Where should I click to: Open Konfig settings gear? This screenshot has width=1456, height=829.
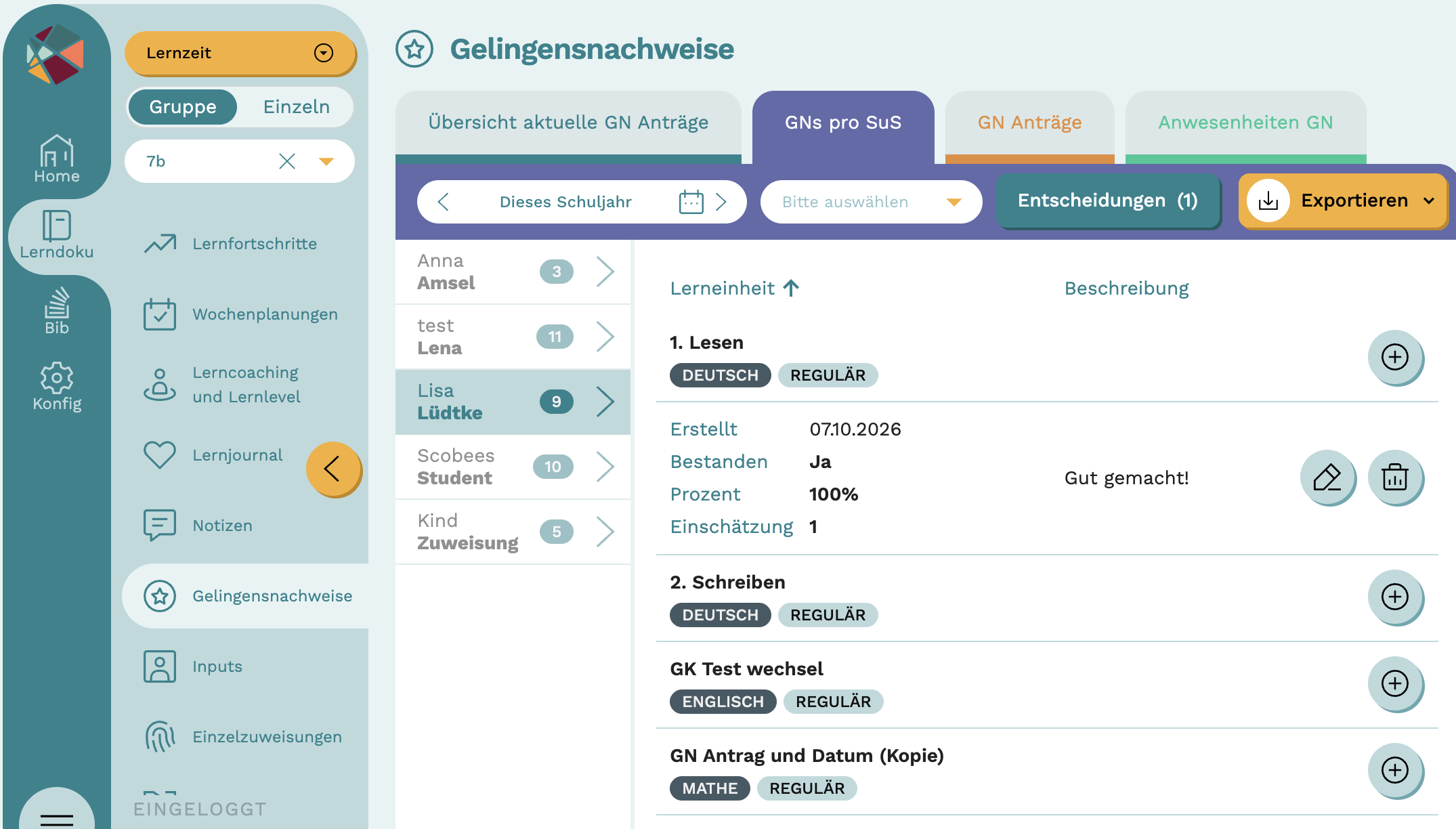click(57, 387)
